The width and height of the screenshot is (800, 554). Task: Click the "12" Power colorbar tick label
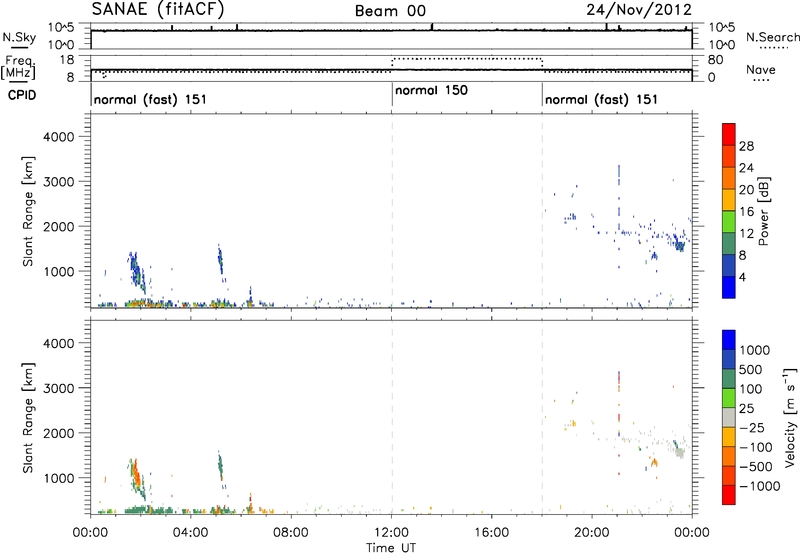746,233
